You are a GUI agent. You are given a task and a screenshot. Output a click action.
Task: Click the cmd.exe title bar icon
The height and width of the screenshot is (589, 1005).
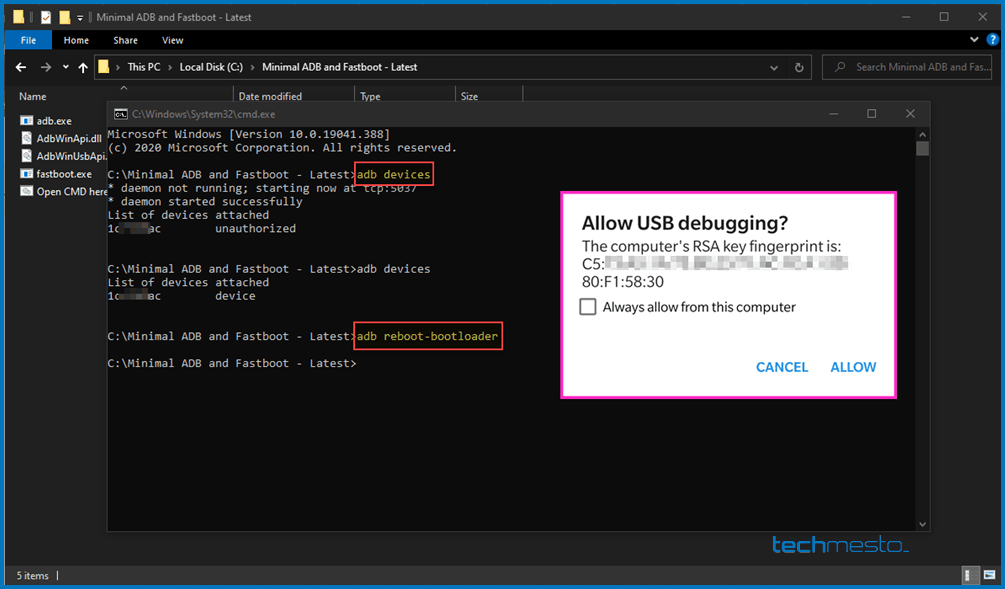[120, 114]
